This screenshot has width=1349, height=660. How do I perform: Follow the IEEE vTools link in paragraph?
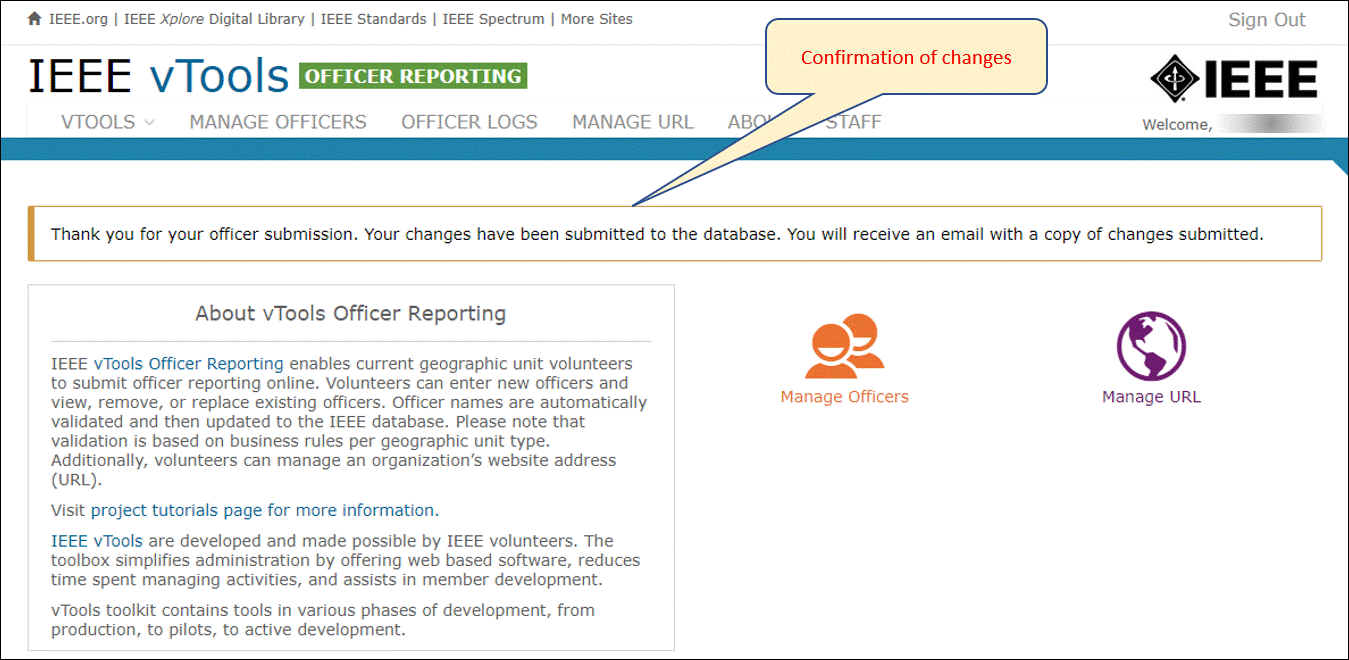97,541
